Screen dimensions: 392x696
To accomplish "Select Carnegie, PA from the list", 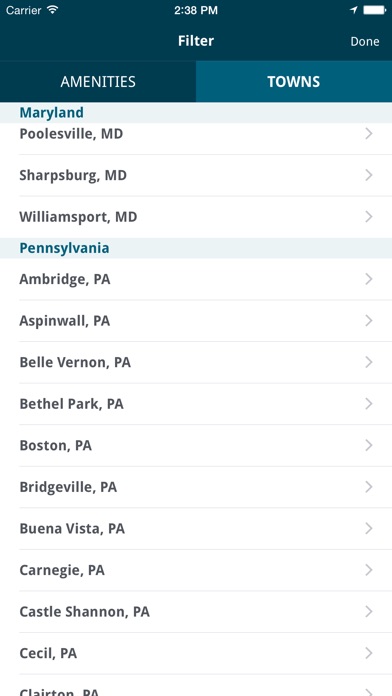I will point(196,570).
